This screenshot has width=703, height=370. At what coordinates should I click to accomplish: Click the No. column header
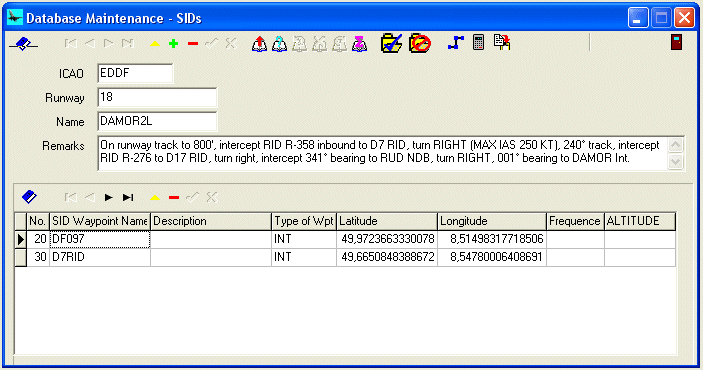(x=38, y=221)
